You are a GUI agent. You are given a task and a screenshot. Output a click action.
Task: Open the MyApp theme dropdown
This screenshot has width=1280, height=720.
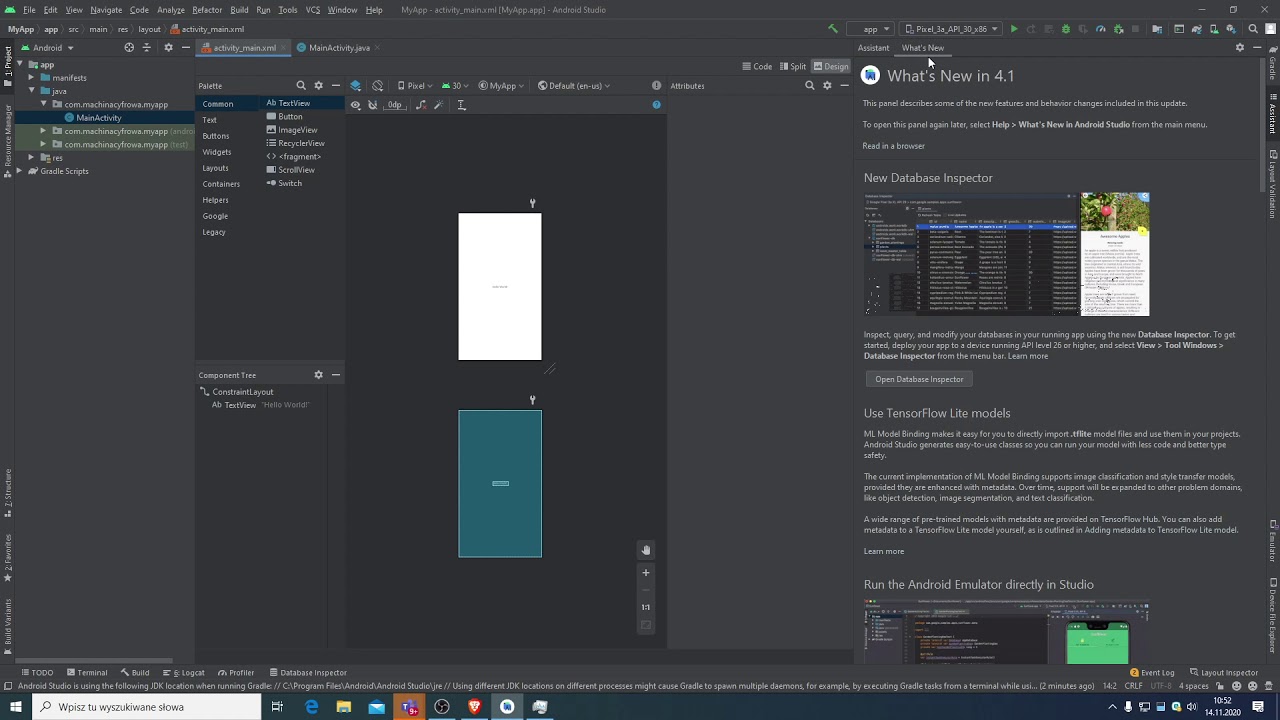(x=502, y=86)
